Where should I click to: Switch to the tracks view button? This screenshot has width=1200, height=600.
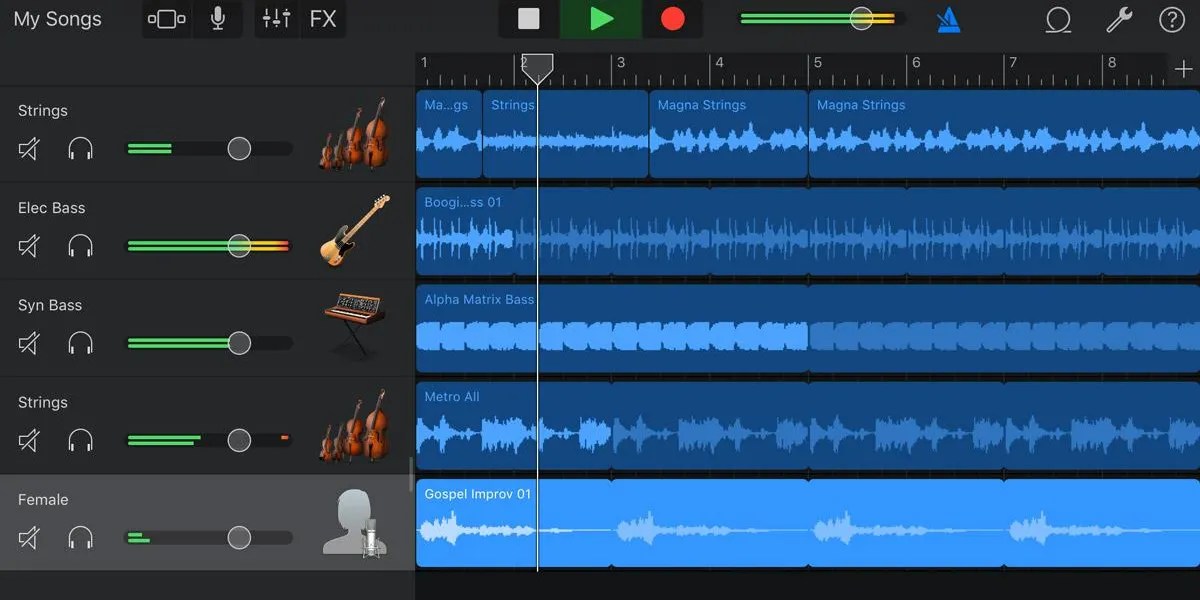[167, 19]
